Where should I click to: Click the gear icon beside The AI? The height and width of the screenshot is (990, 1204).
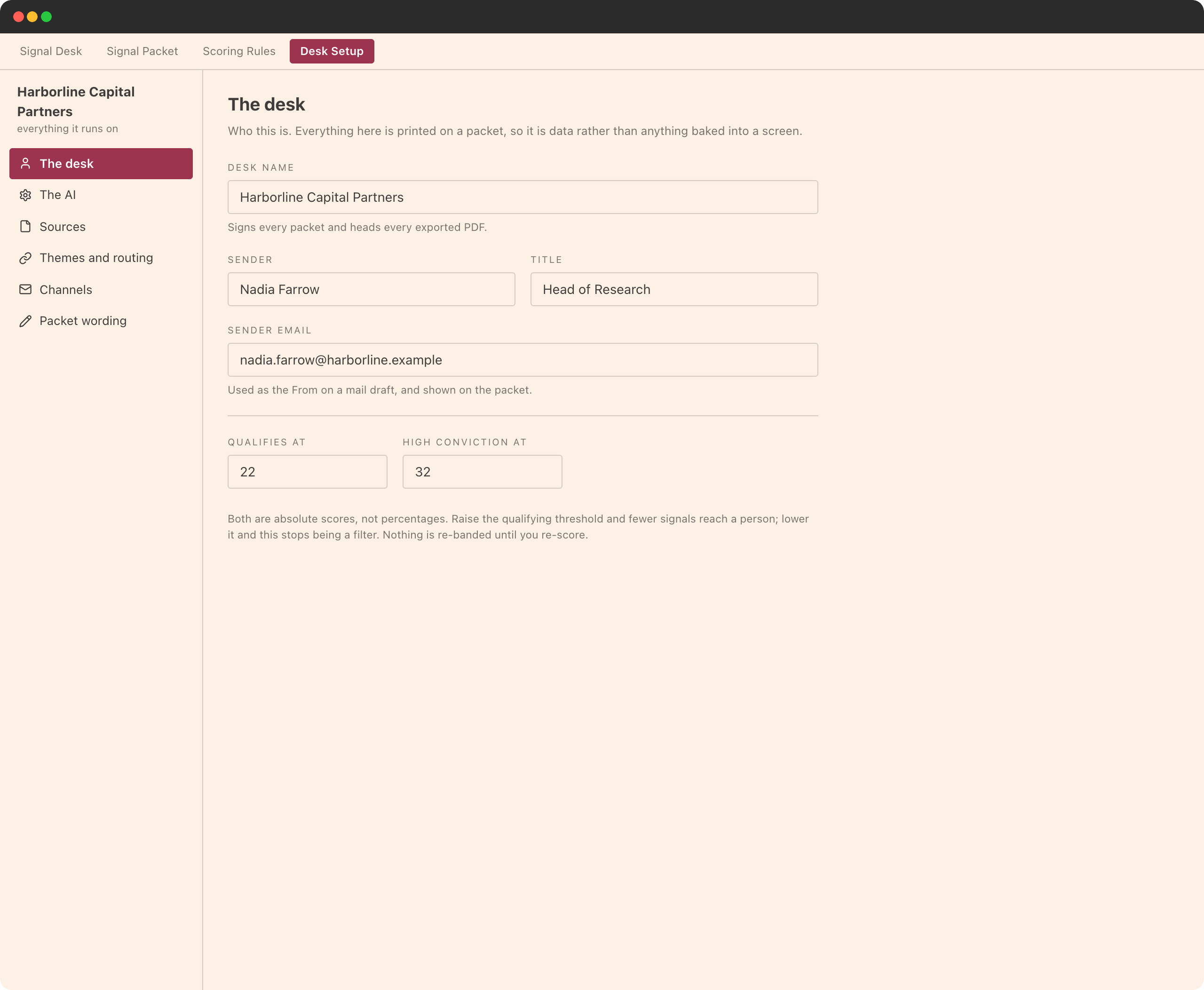point(25,195)
